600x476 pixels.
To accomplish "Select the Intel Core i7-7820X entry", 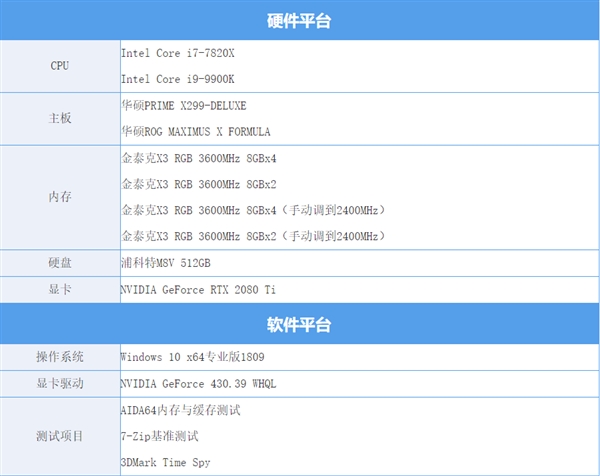I will [x=178, y=53].
